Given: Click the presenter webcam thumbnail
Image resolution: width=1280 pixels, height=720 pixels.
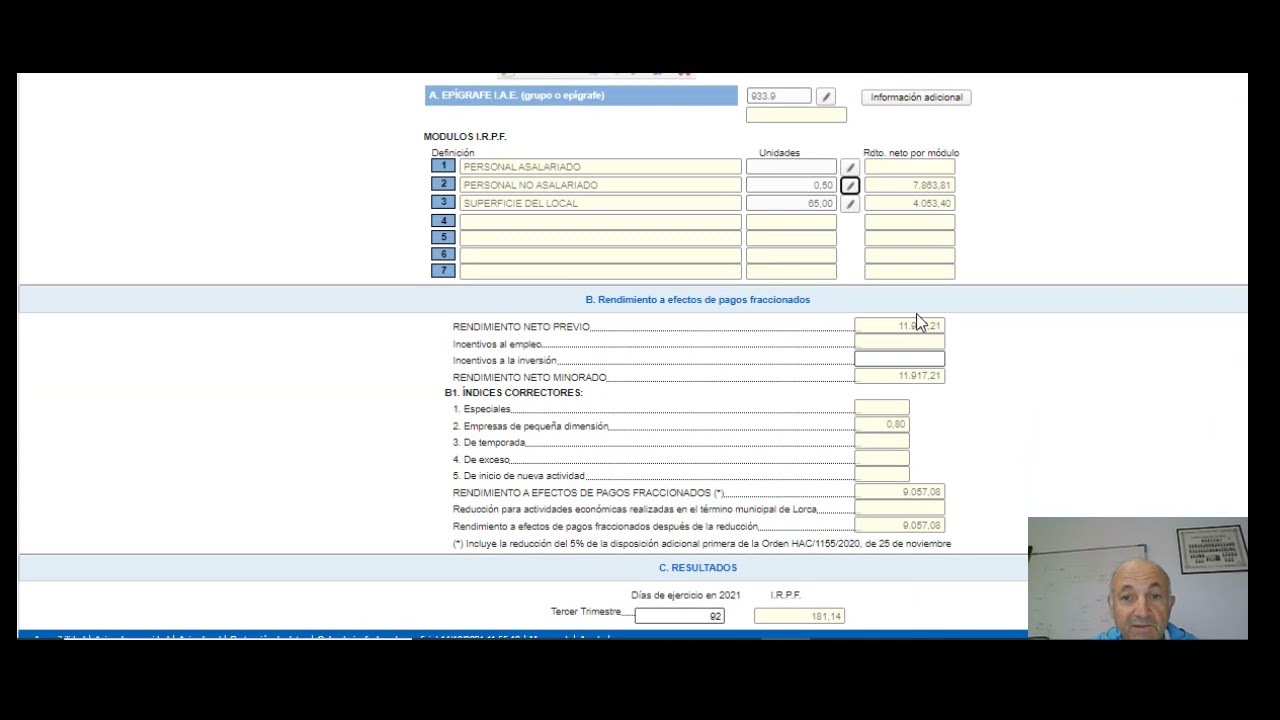Looking at the screenshot, I should click(x=1138, y=578).
